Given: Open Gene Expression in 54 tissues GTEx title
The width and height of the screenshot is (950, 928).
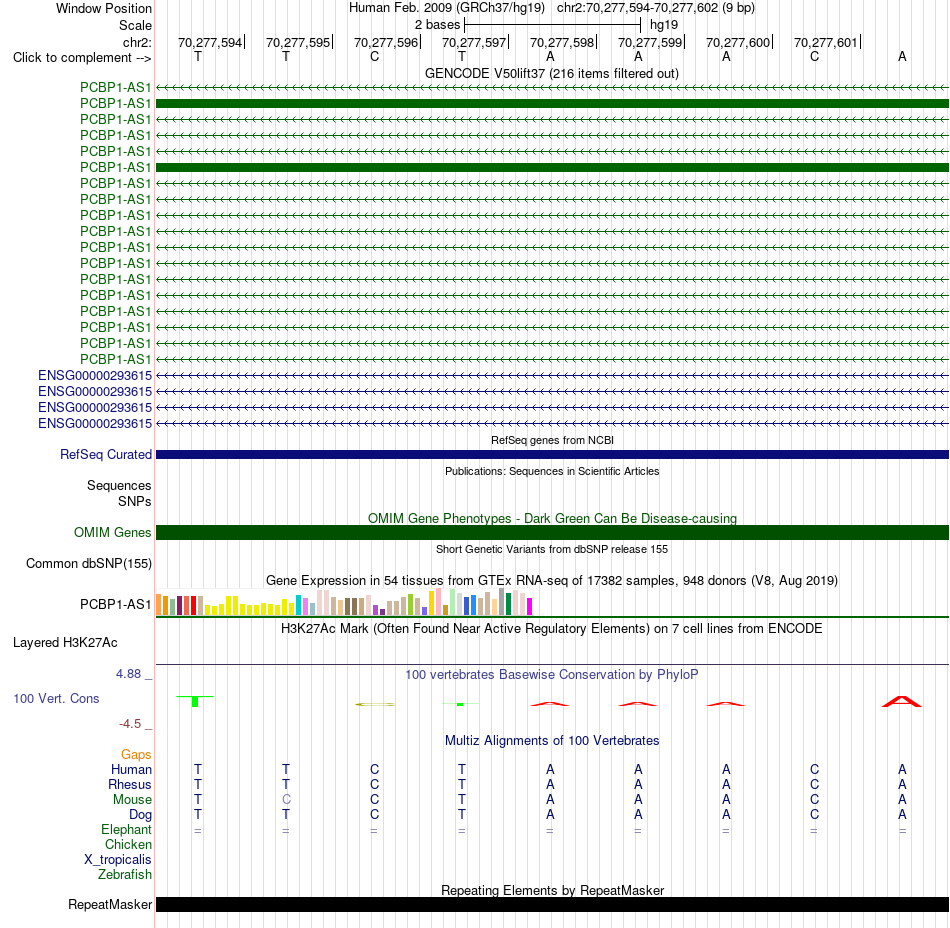Looking at the screenshot, I should click(x=552, y=580).
